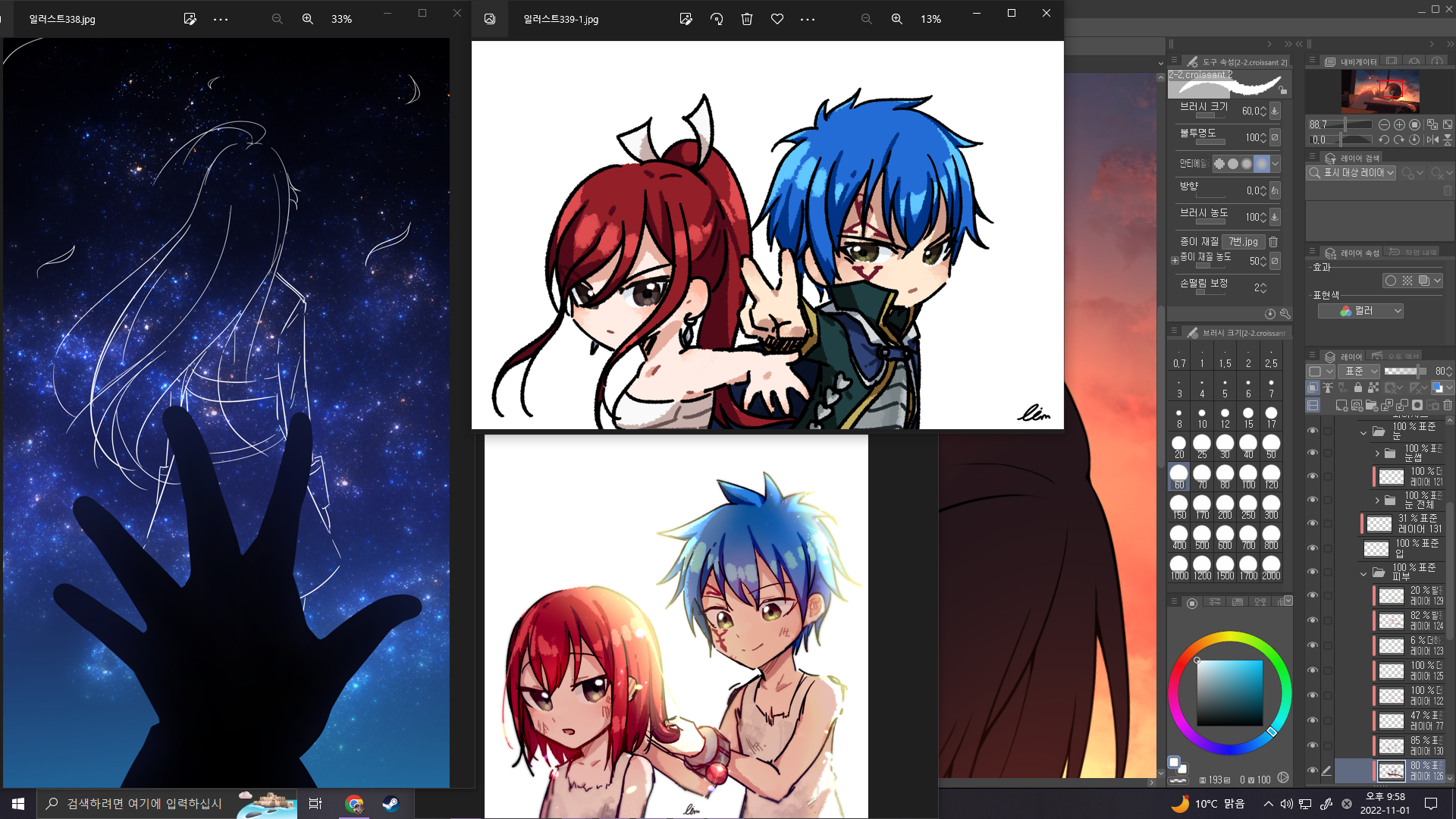Open the anti-aliasing options dropdown
Screen dimensions: 1456x819
[x=1276, y=164]
